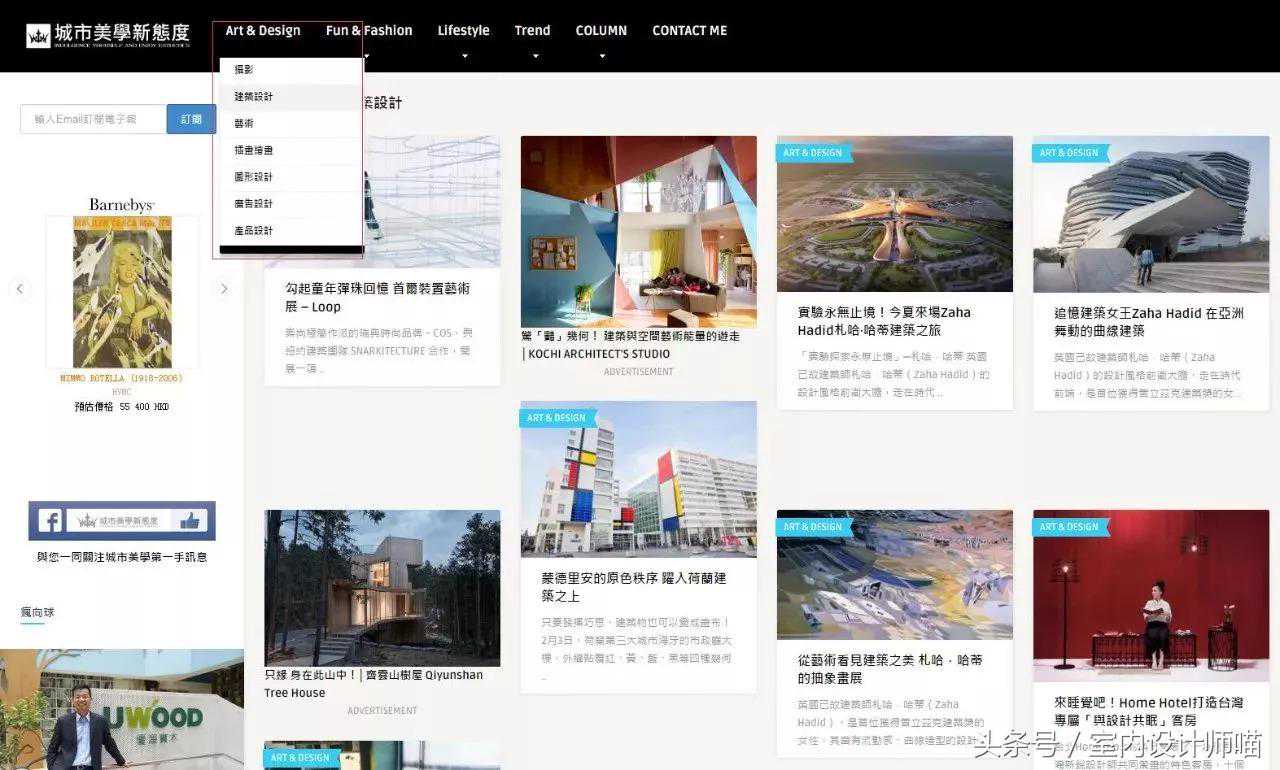
Task: Click Art & Design tag on airport image
Action: pos(811,153)
